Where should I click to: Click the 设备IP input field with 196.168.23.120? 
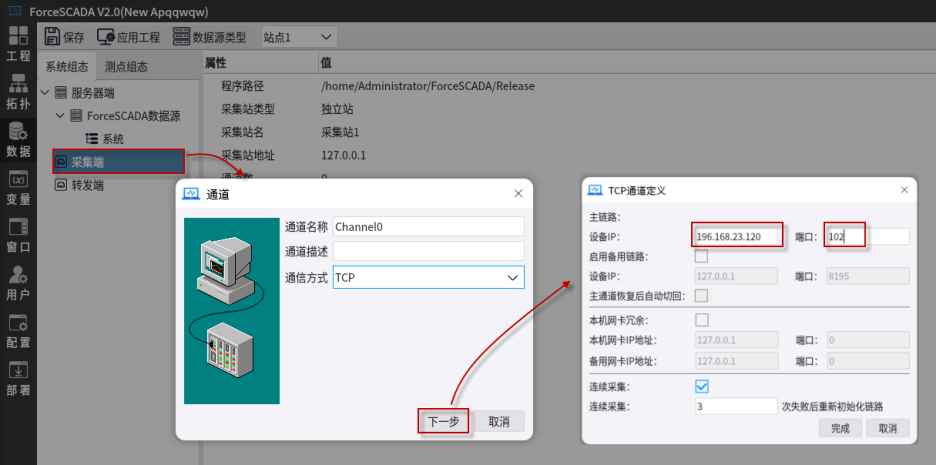click(x=735, y=237)
